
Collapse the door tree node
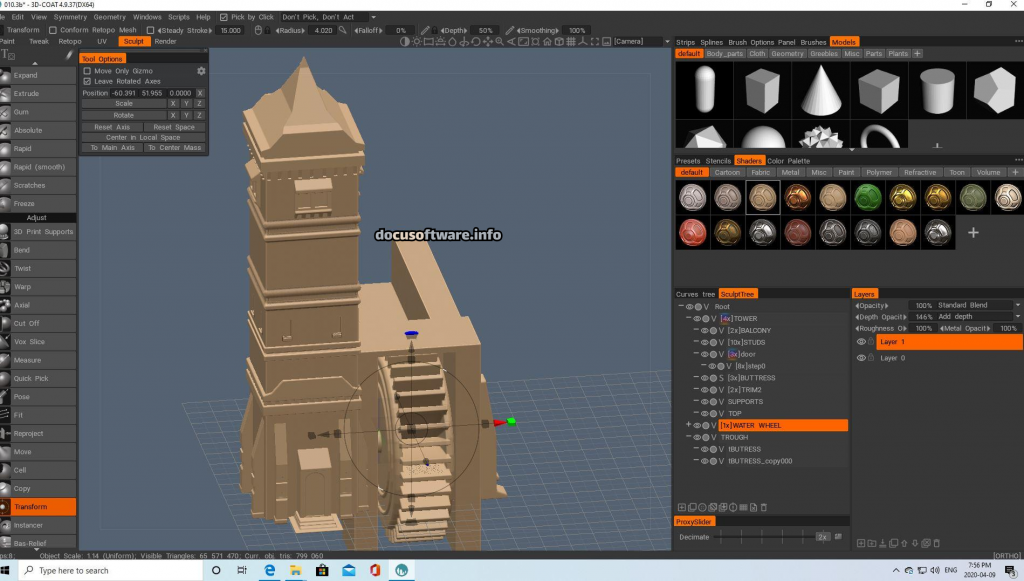coord(696,354)
